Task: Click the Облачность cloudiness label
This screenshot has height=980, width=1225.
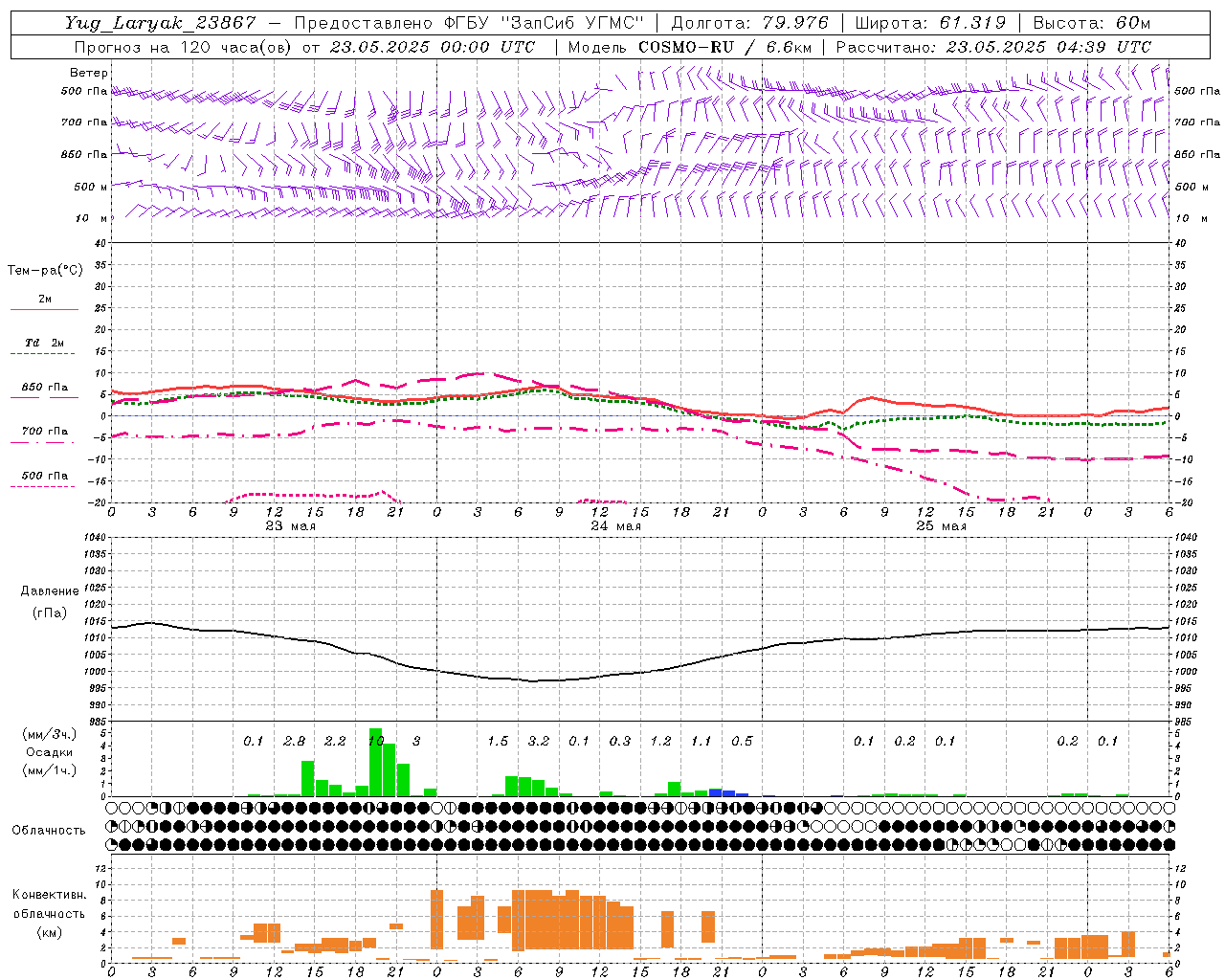Action: point(49,830)
